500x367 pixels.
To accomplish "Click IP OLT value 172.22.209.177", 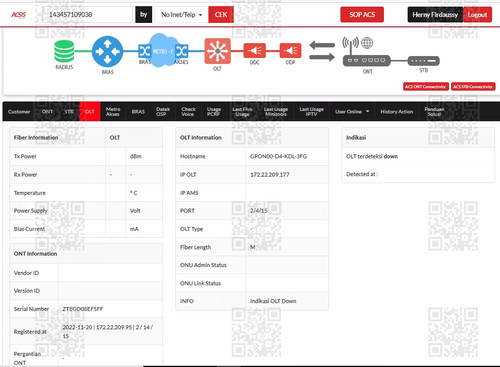I will click(x=270, y=175).
